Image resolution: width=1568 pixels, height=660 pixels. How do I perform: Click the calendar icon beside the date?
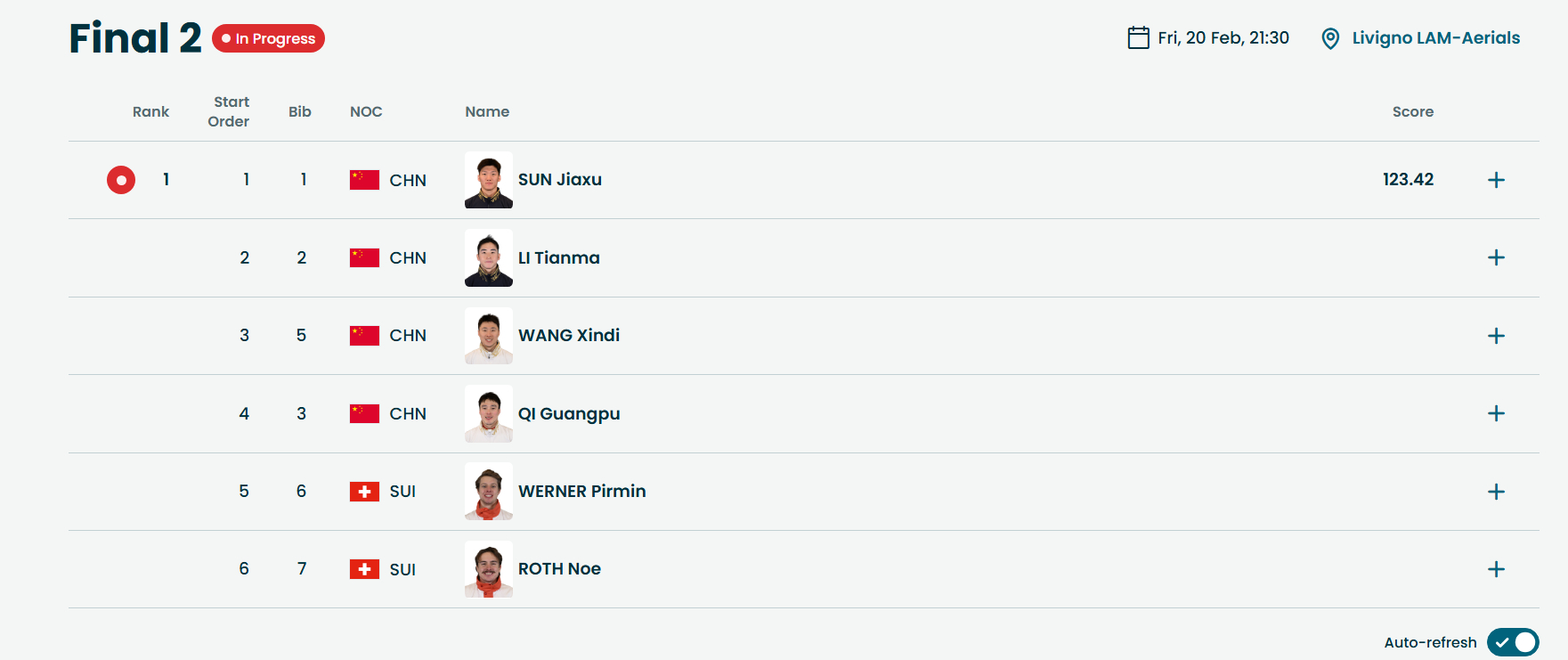coord(1138,37)
